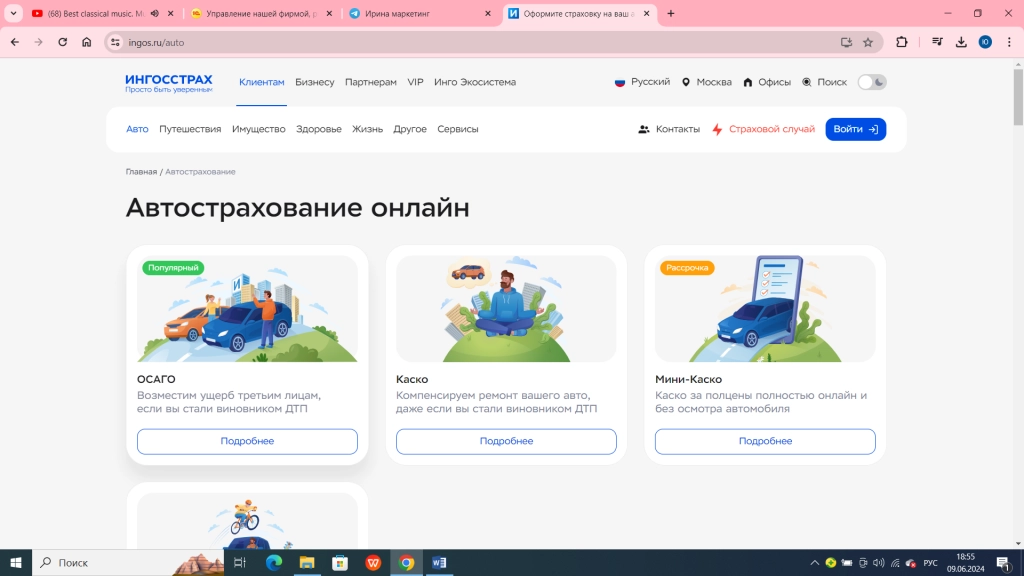The height and width of the screenshot is (576, 1024).
Task: Switch to the Партнерам section
Action: 371,82
